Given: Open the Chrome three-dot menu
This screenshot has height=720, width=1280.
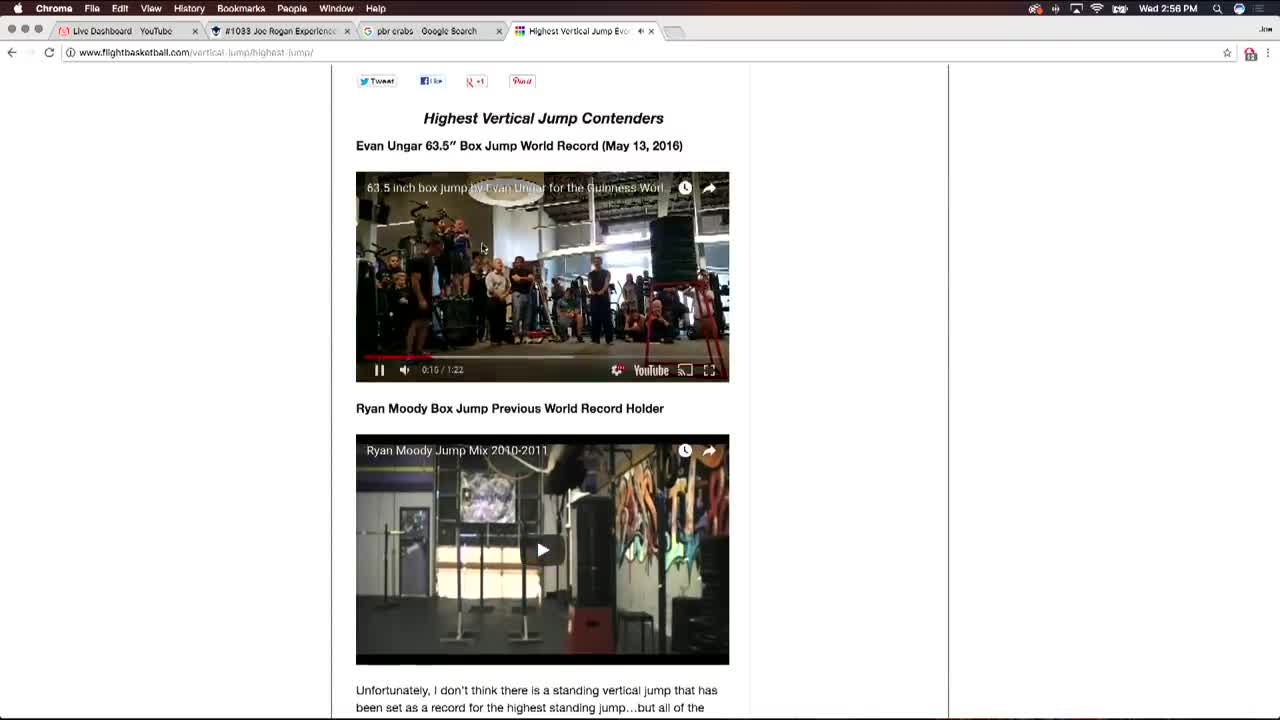Looking at the screenshot, I should click(1268, 53).
